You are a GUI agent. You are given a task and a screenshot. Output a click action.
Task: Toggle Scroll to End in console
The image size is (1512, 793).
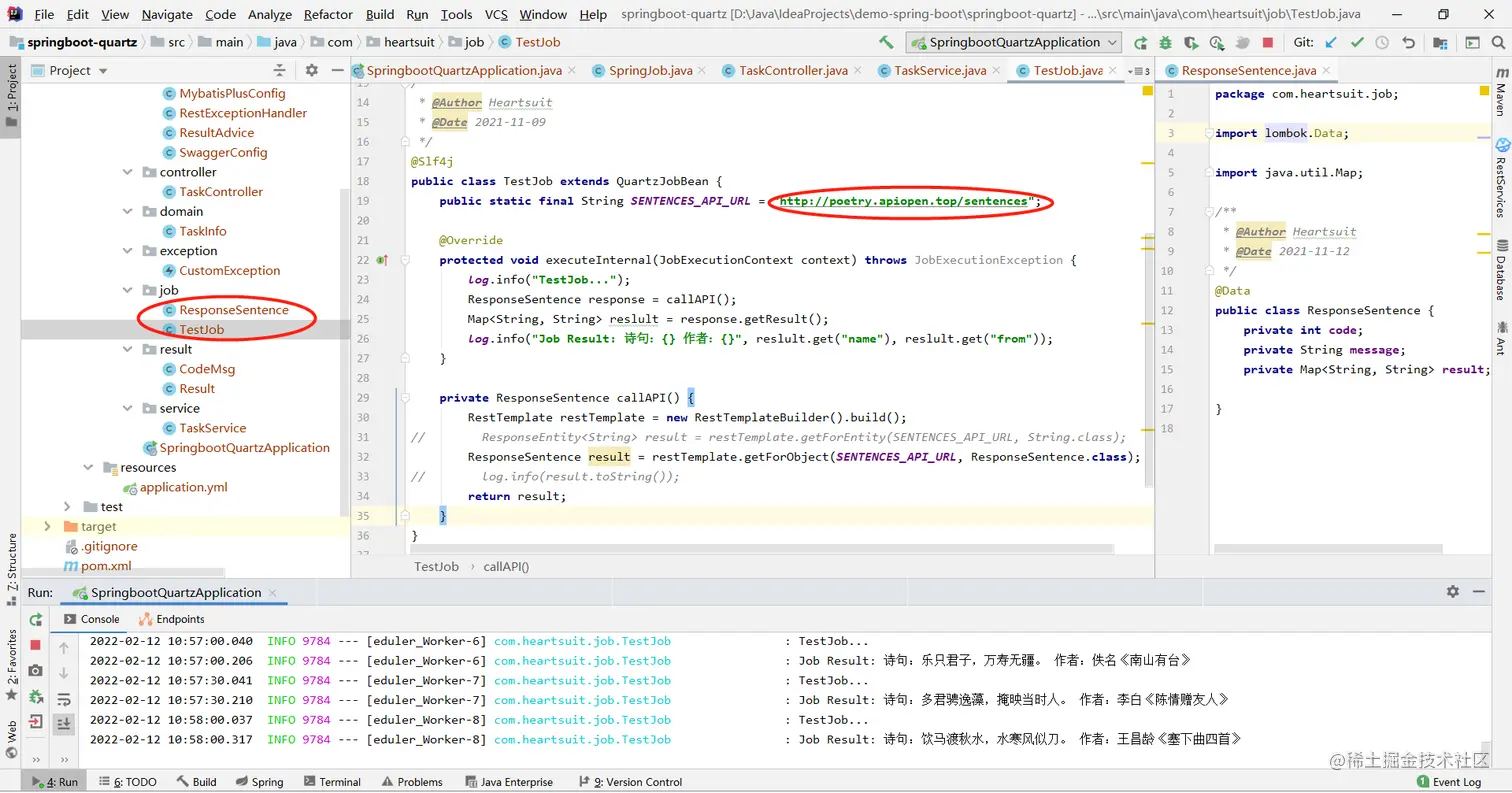[63, 723]
